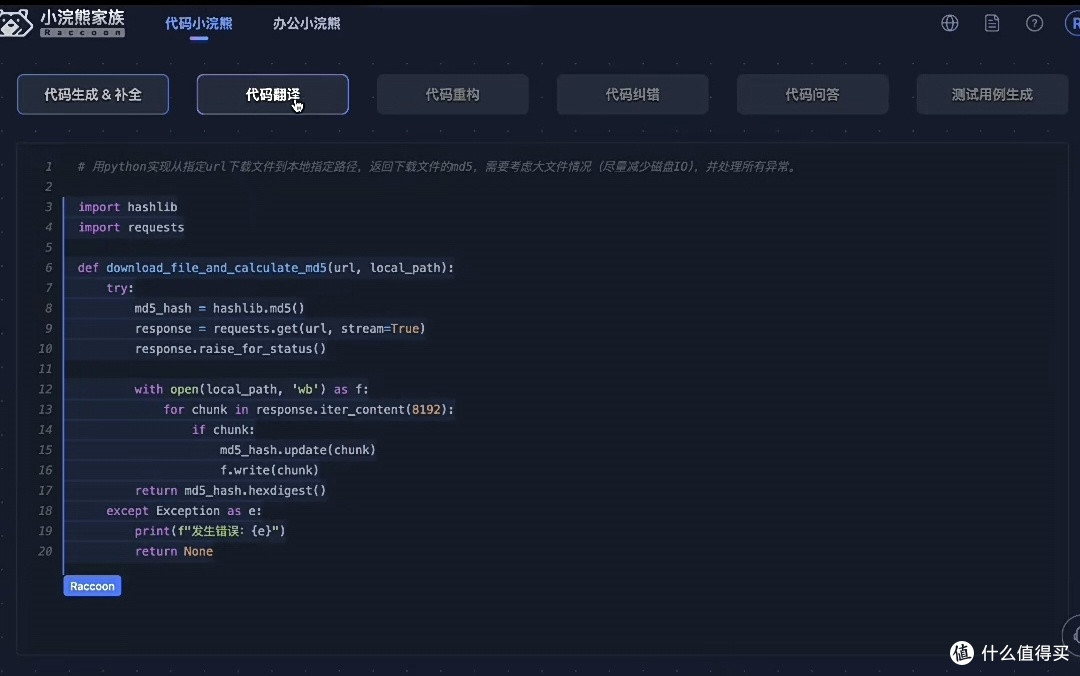Click the blue Raccoon tag

(x=92, y=586)
